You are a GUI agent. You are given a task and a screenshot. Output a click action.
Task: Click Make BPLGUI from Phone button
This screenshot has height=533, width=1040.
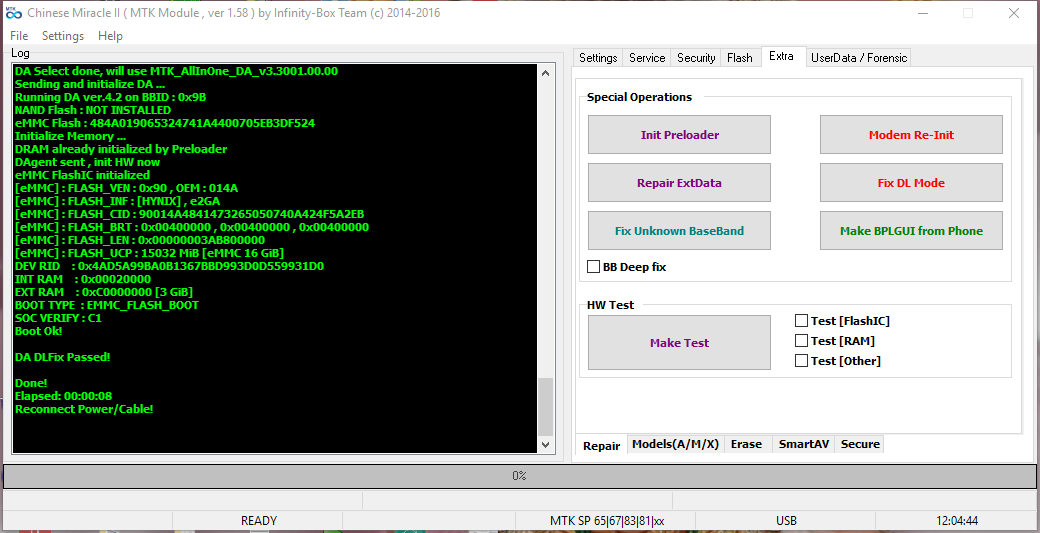[x=911, y=231]
